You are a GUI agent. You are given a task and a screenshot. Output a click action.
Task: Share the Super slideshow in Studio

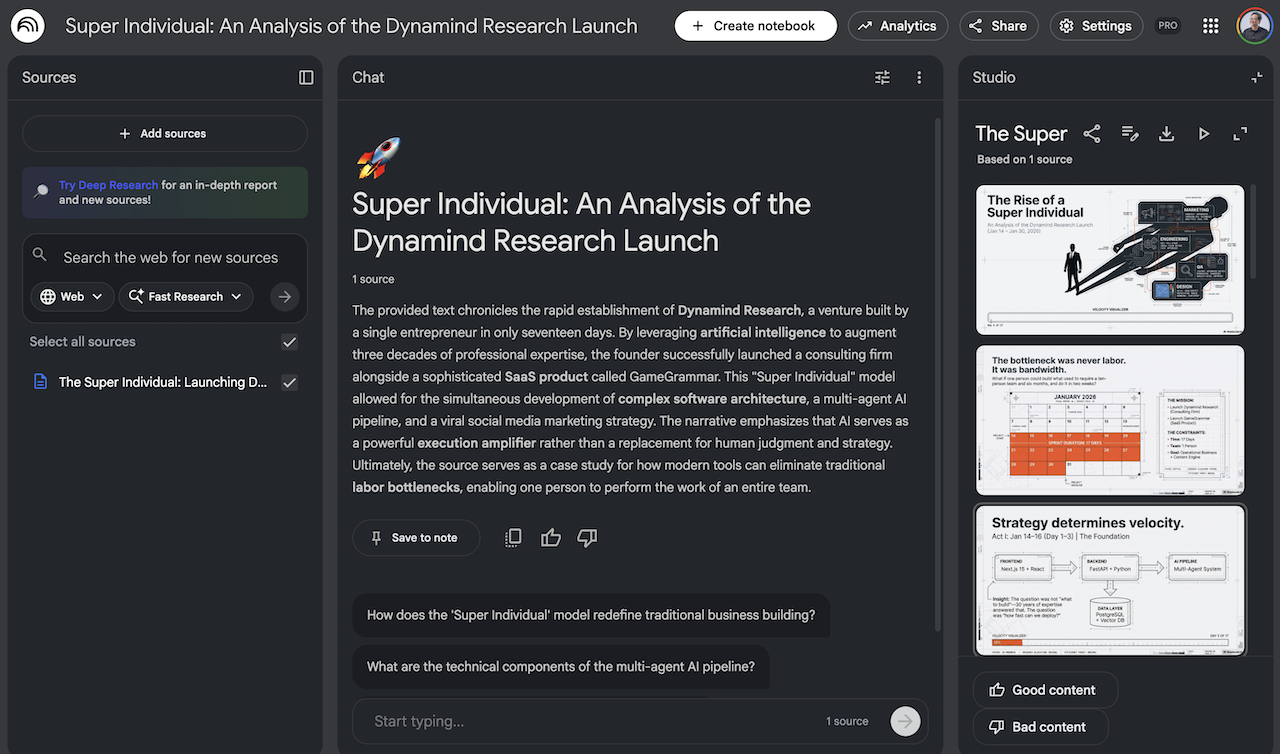(1092, 133)
